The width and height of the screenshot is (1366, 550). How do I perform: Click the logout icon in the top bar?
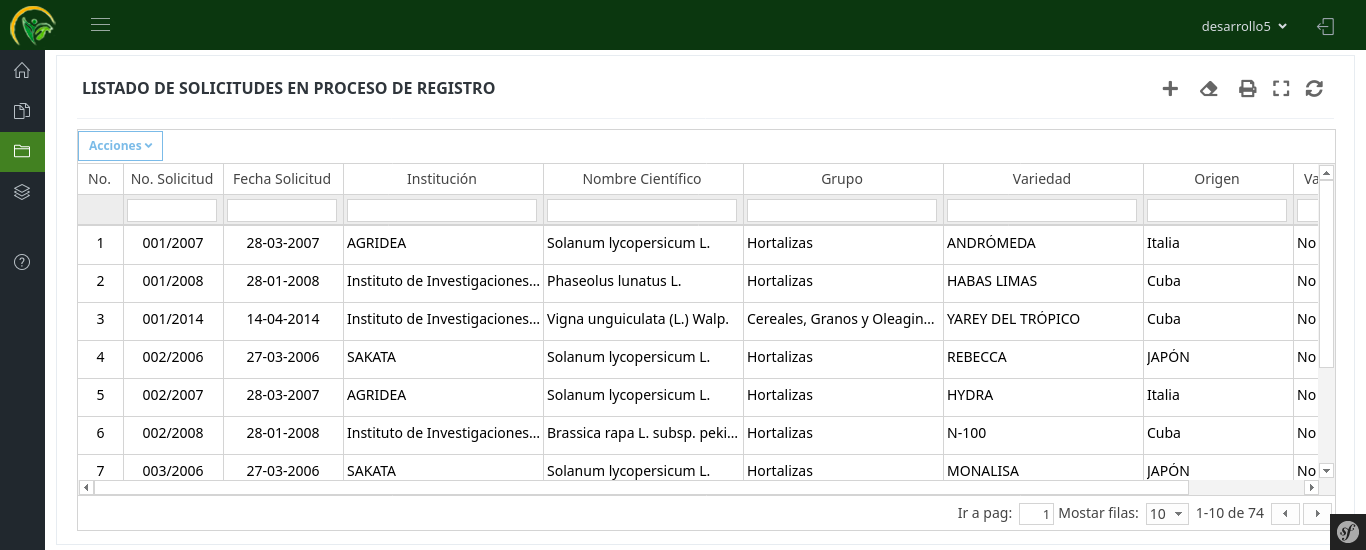point(1326,26)
